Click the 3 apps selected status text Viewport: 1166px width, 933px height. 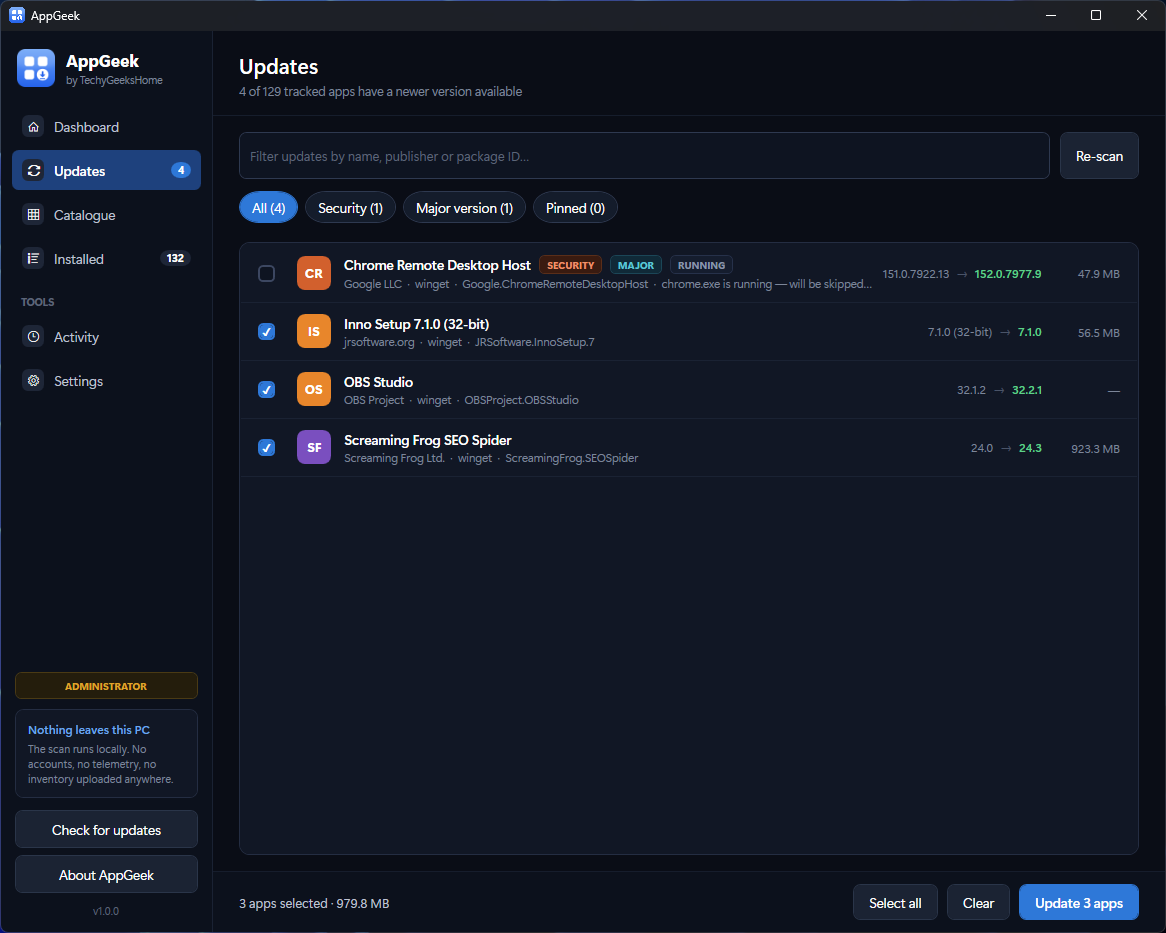tap(314, 903)
